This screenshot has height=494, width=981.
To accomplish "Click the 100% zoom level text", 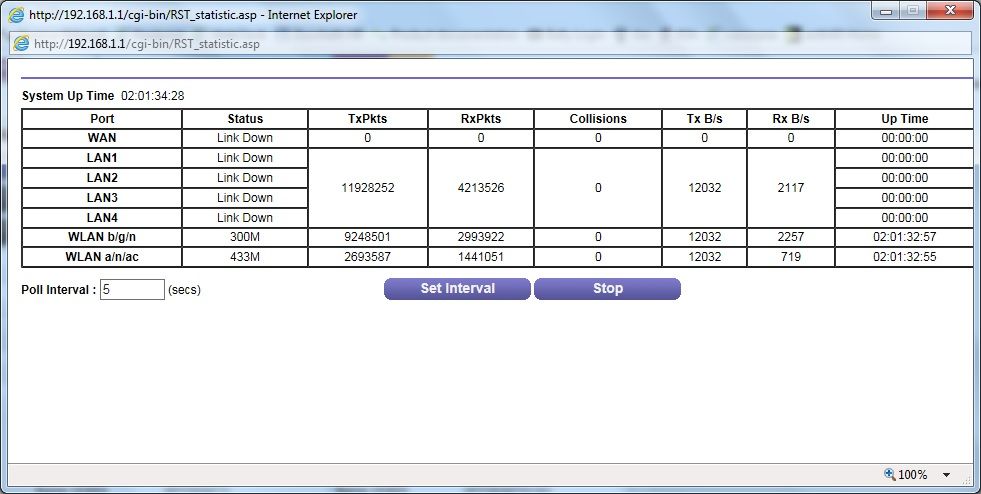I will (913, 475).
